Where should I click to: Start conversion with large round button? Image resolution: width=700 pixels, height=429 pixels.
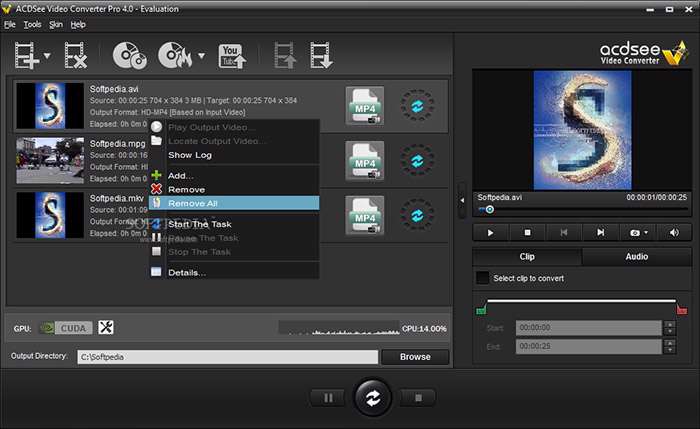click(x=372, y=397)
